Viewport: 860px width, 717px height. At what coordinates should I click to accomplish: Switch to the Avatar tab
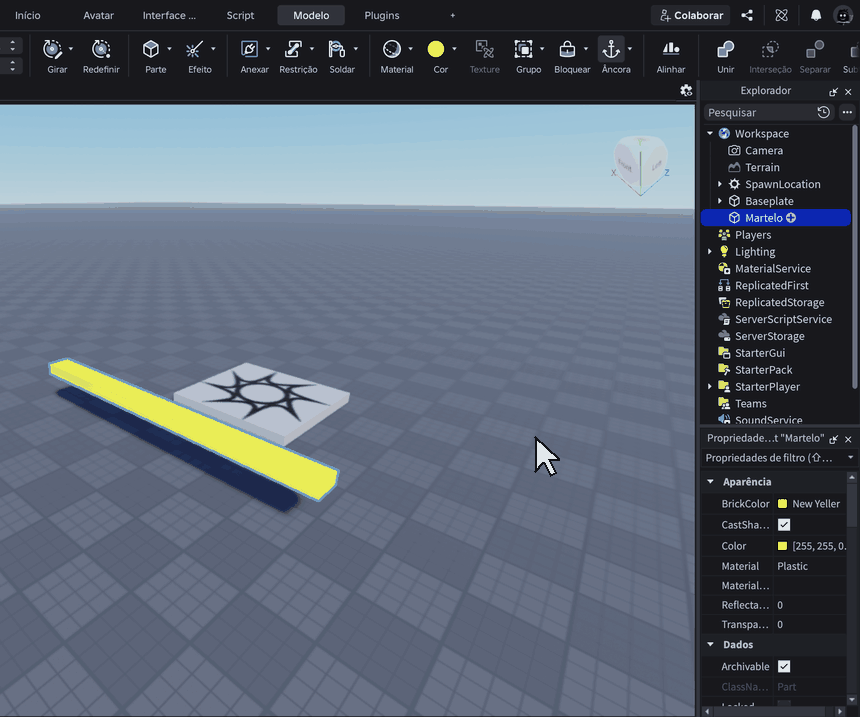pos(99,15)
